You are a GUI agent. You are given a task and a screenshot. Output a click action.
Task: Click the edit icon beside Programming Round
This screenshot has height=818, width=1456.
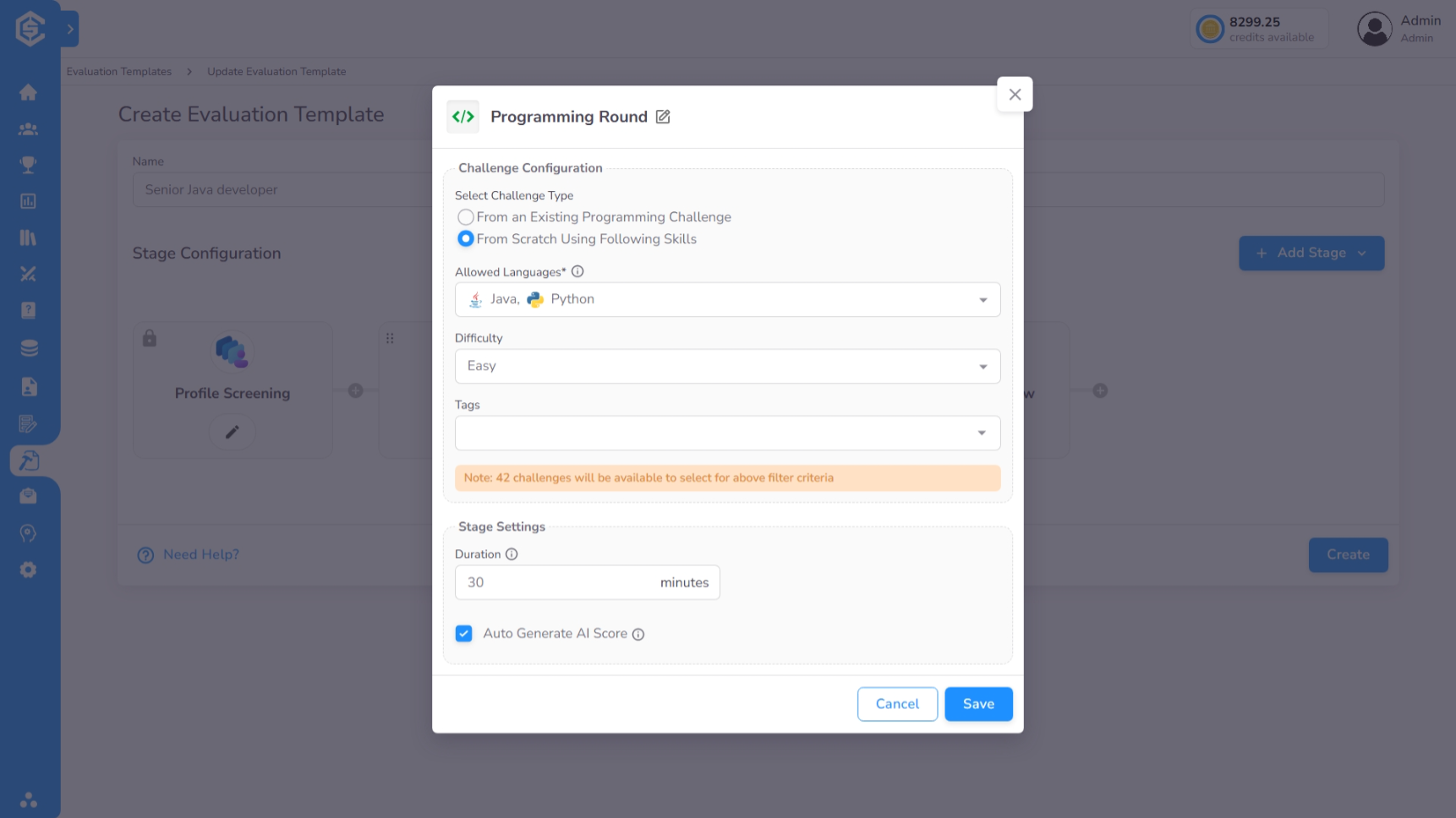pos(663,117)
